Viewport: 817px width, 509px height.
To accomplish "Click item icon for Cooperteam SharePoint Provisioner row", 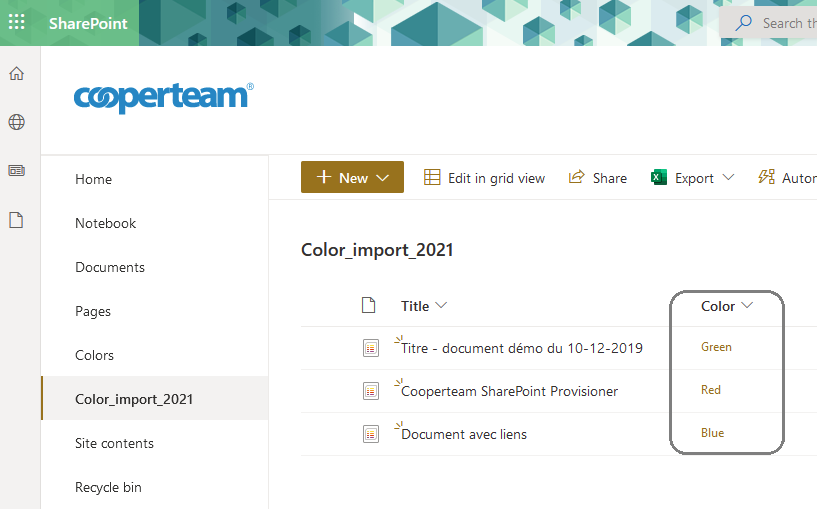I will tap(370, 391).
